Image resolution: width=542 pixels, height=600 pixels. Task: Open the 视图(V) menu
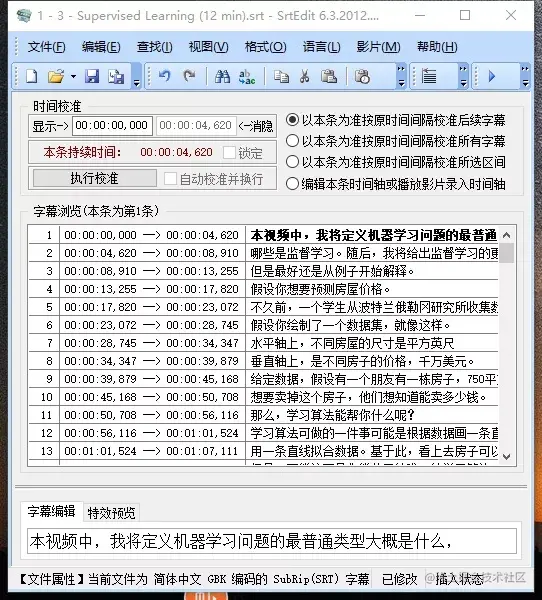coord(209,47)
